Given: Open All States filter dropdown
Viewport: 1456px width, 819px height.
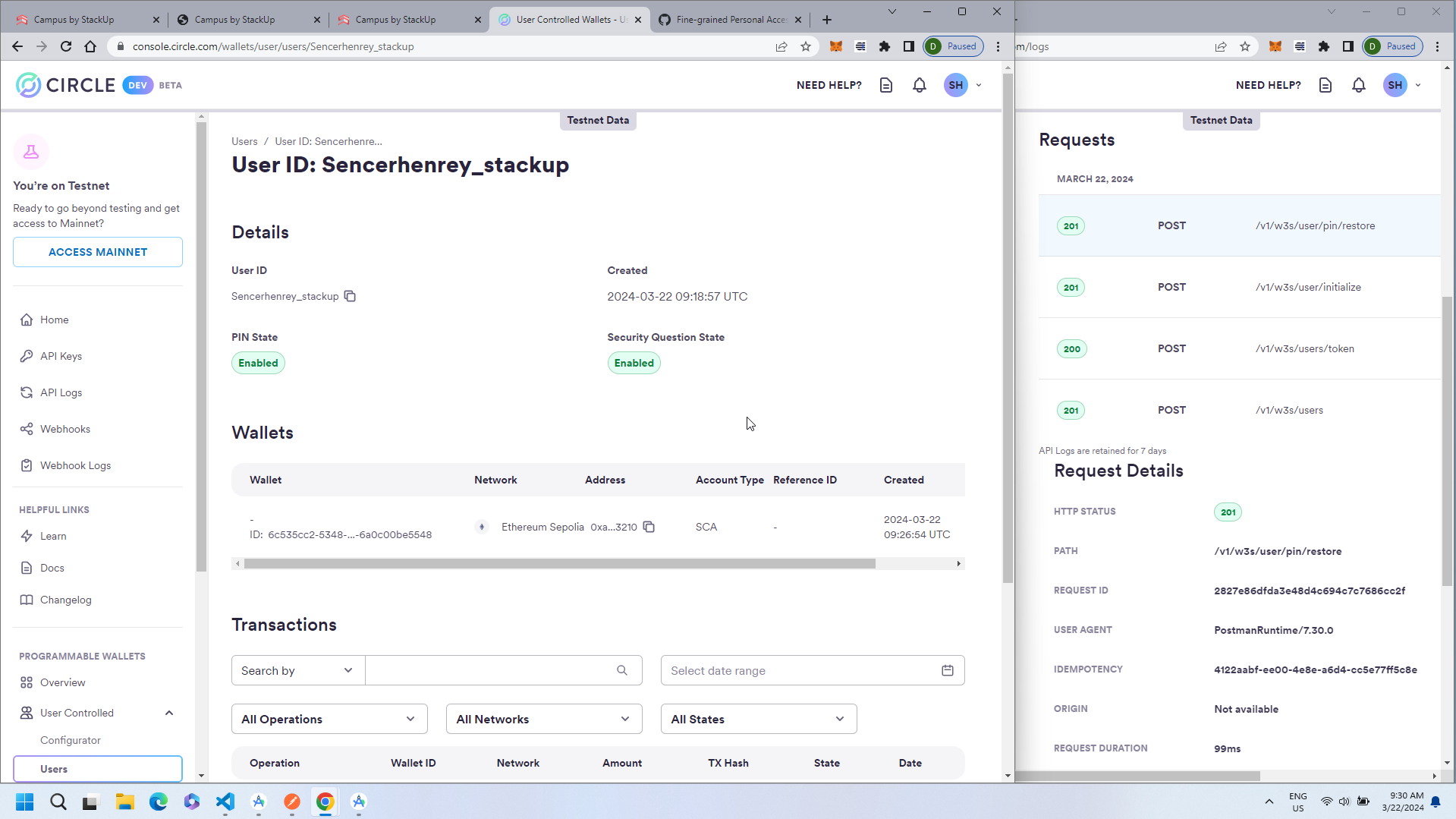Looking at the screenshot, I should pos(759,719).
